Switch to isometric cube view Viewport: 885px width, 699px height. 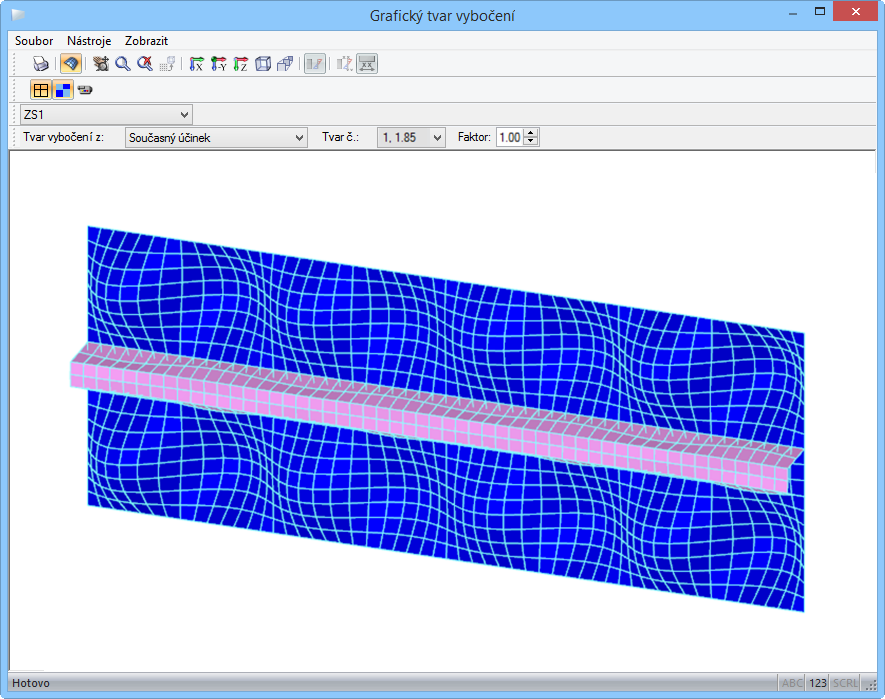pyautogui.click(x=263, y=64)
